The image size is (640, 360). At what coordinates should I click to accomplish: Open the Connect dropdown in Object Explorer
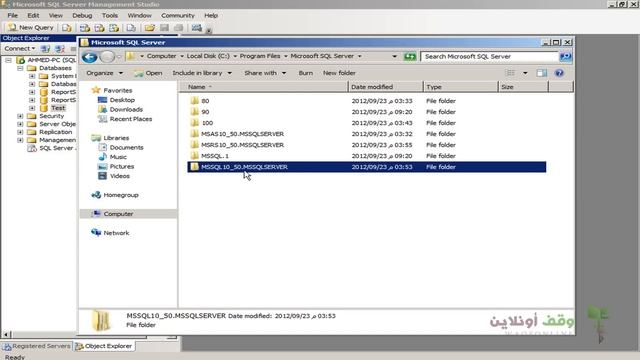pyautogui.click(x=19, y=49)
